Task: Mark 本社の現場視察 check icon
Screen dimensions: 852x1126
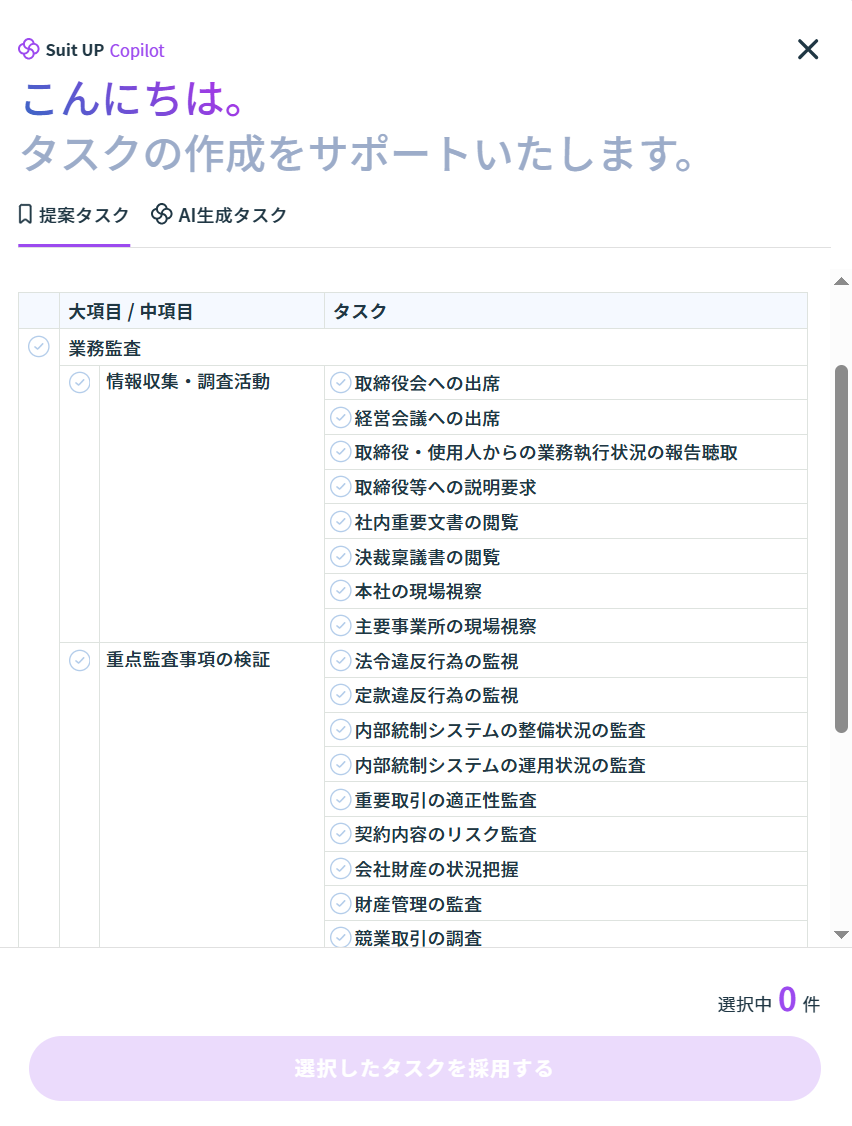Action: [341, 591]
